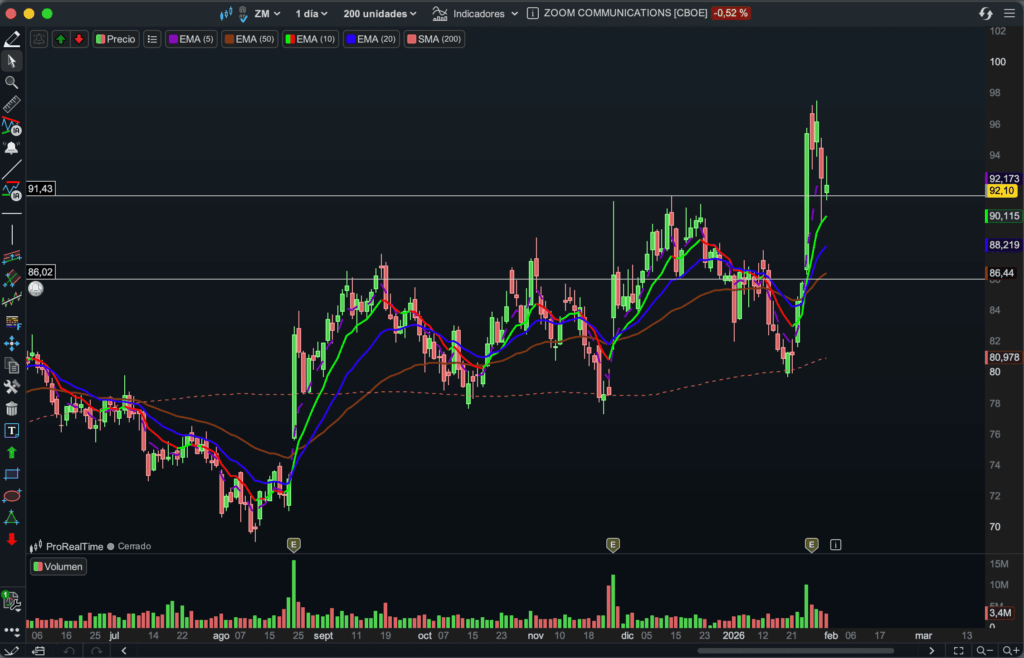Image resolution: width=1024 pixels, height=658 pixels.
Task: Open the ZM ticker dropdown
Action: tap(265, 14)
